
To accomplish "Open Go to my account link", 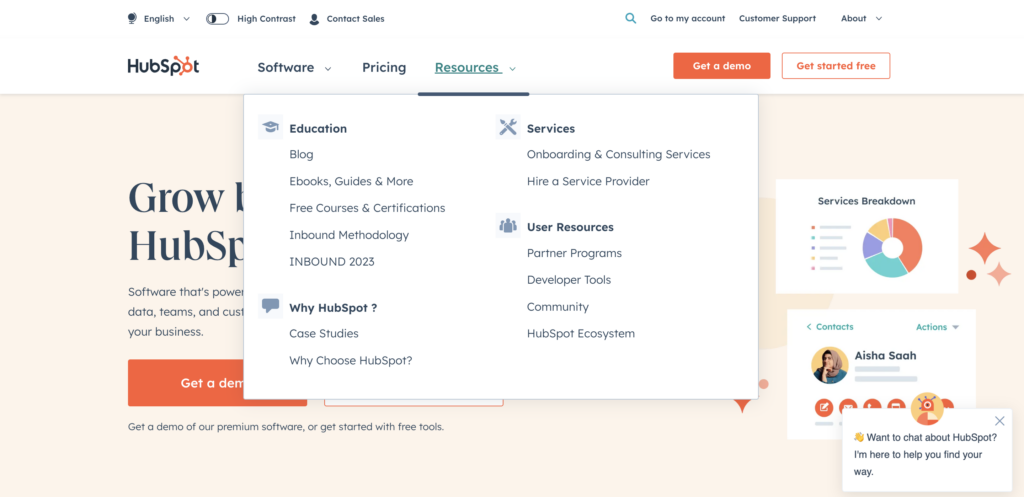I will 688,18.
